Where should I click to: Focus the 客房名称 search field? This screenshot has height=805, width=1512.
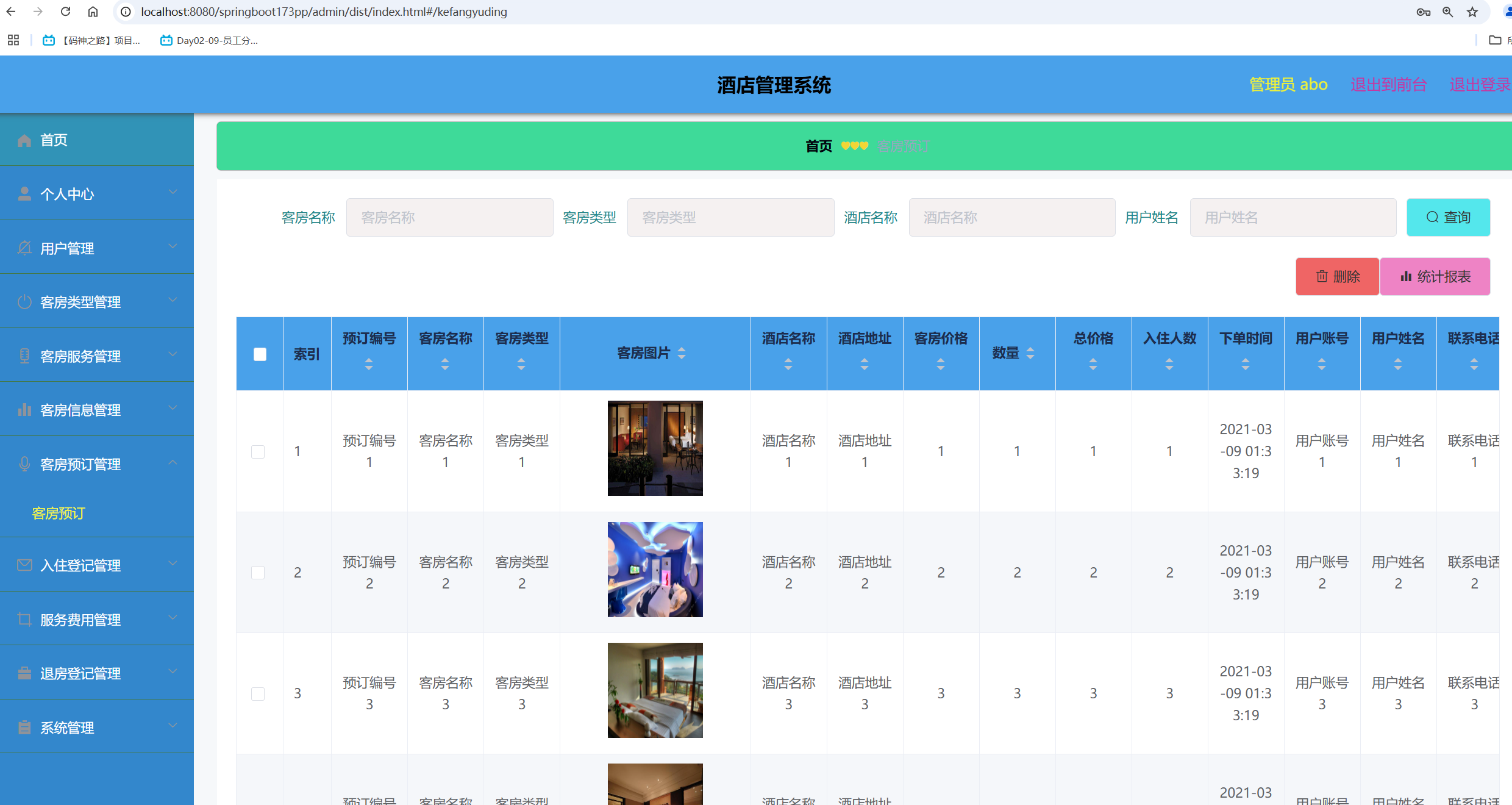tap(450, 217)
